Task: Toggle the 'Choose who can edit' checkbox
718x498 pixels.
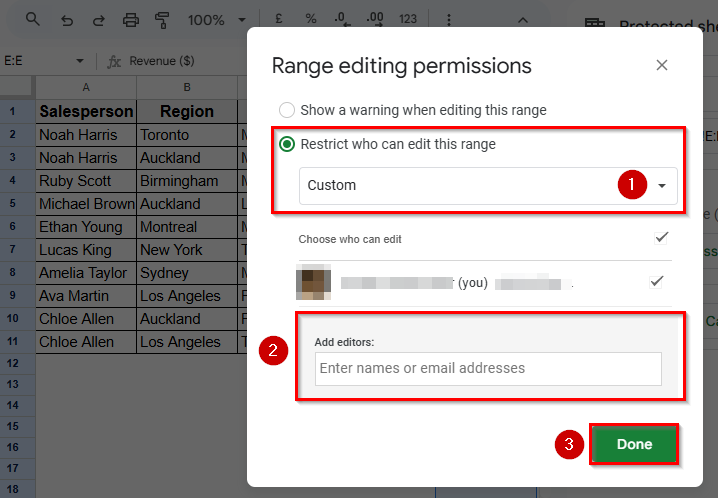Action: tap(660, 238)
